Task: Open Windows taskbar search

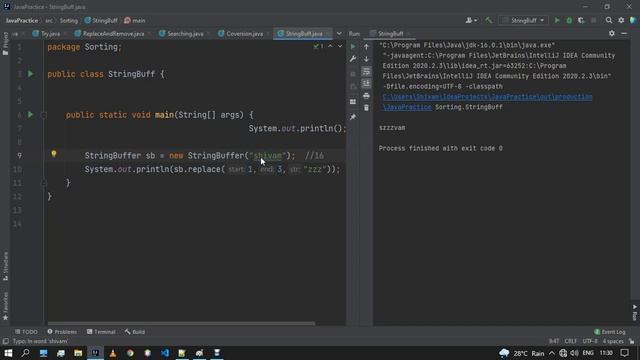Action: pyautogui.click(x=25, y=353)
